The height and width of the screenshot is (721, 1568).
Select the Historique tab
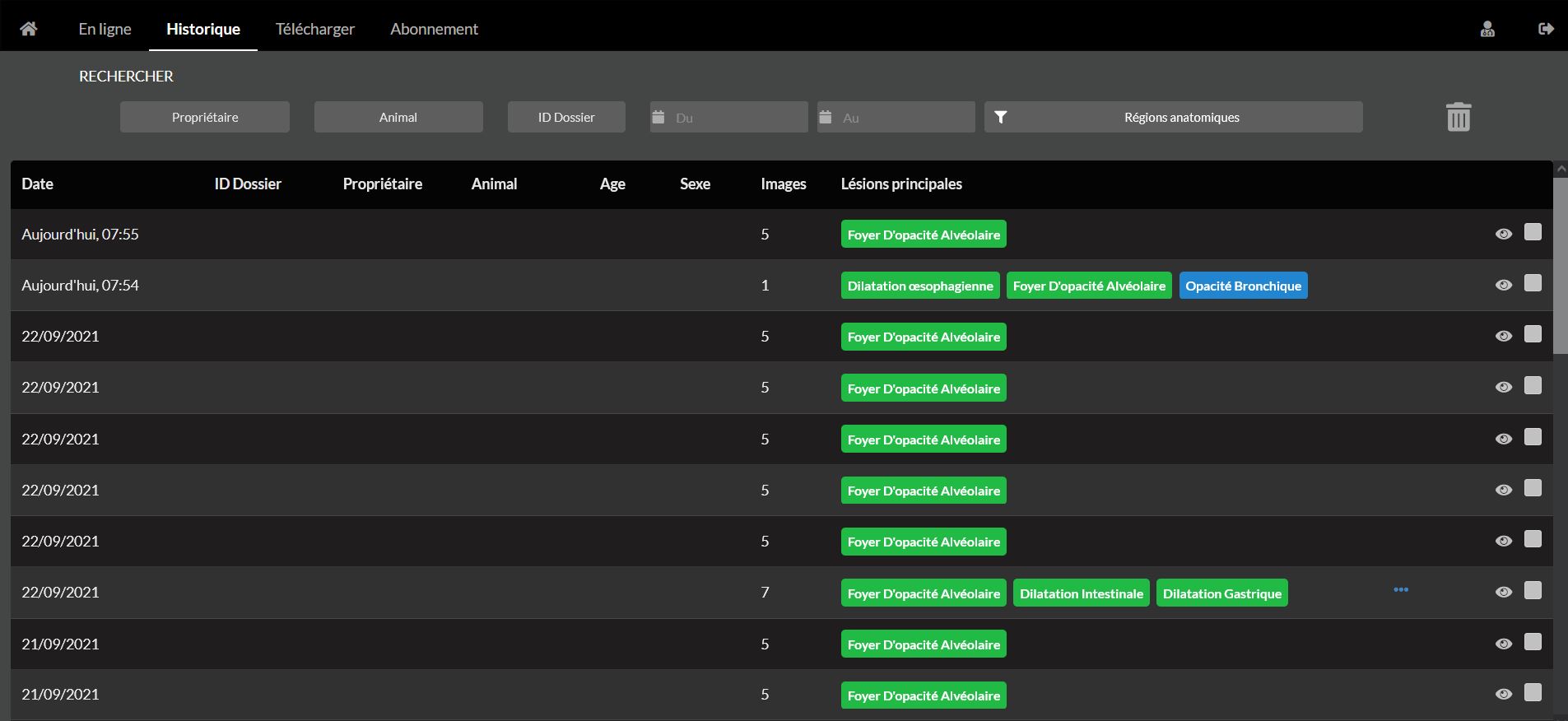point(203,29)
